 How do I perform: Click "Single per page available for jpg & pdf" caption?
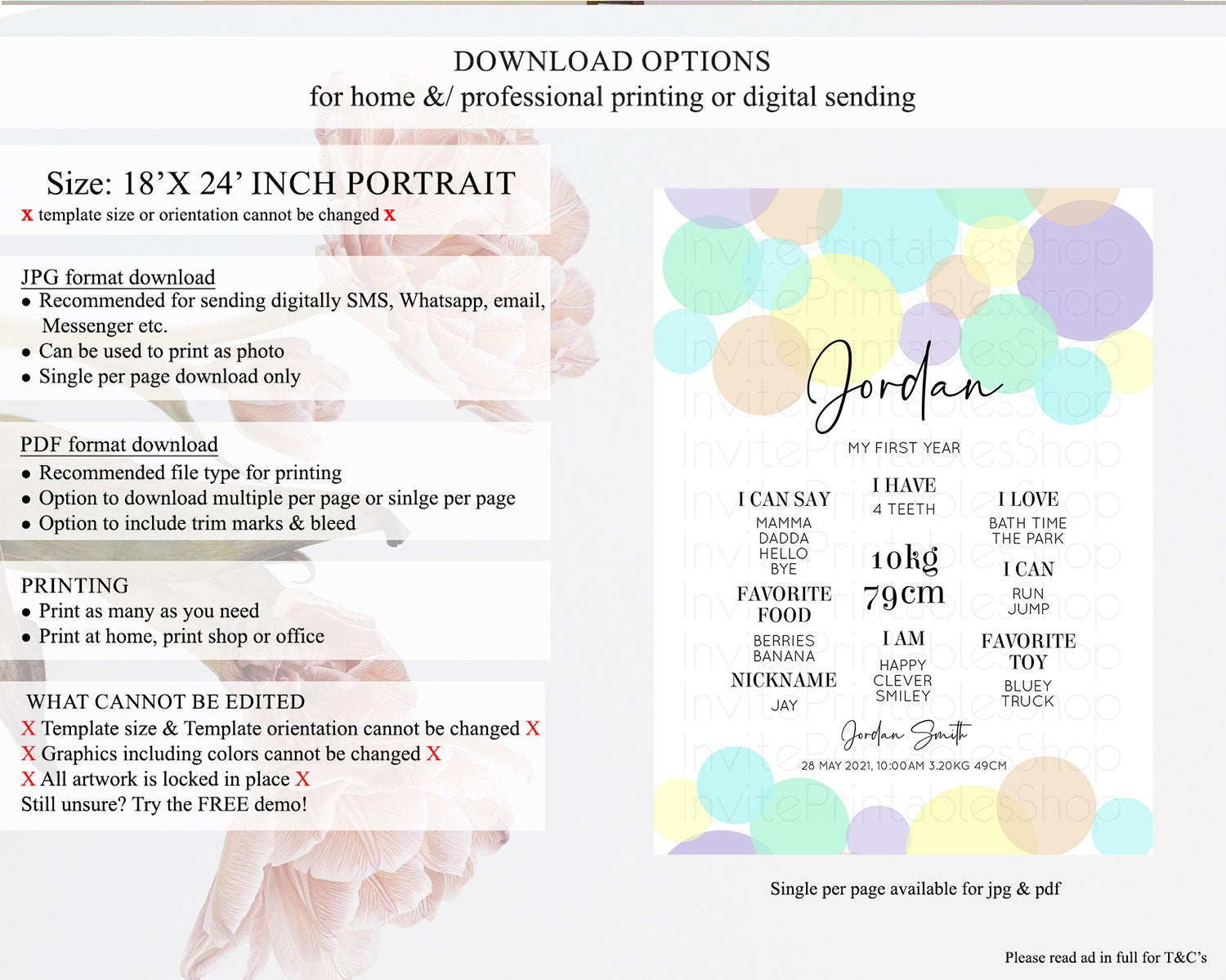915,888
